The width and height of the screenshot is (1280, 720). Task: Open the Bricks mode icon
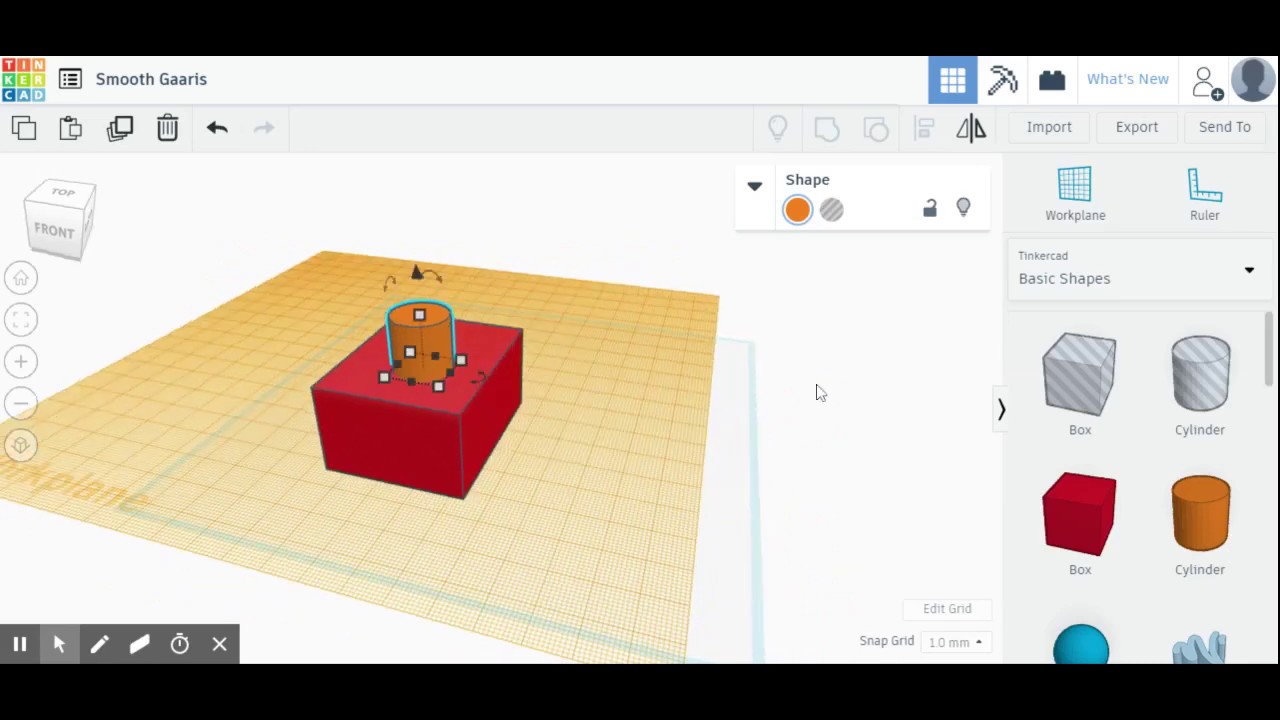pos(1052,80)
